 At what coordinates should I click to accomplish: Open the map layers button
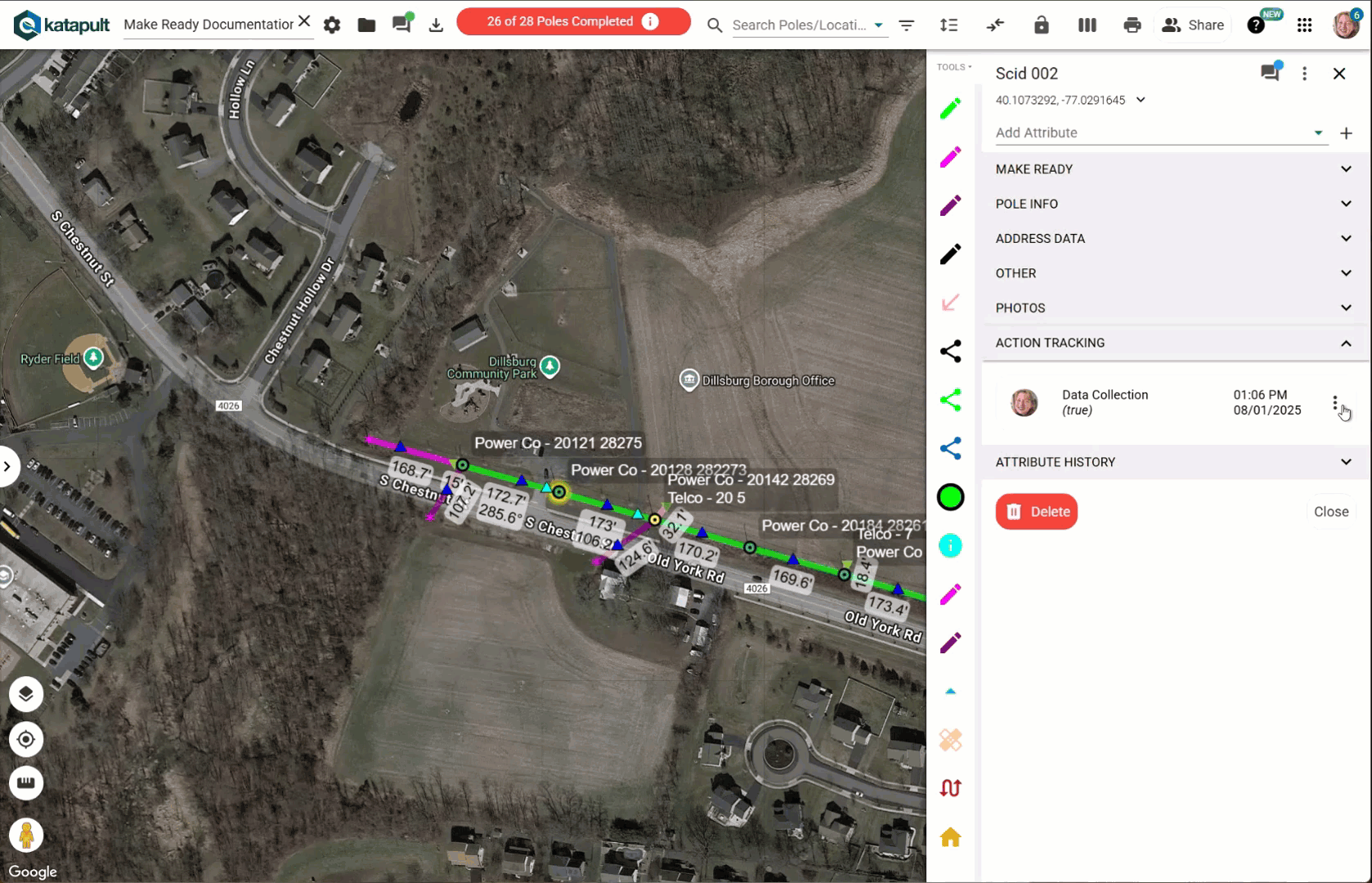26,694
